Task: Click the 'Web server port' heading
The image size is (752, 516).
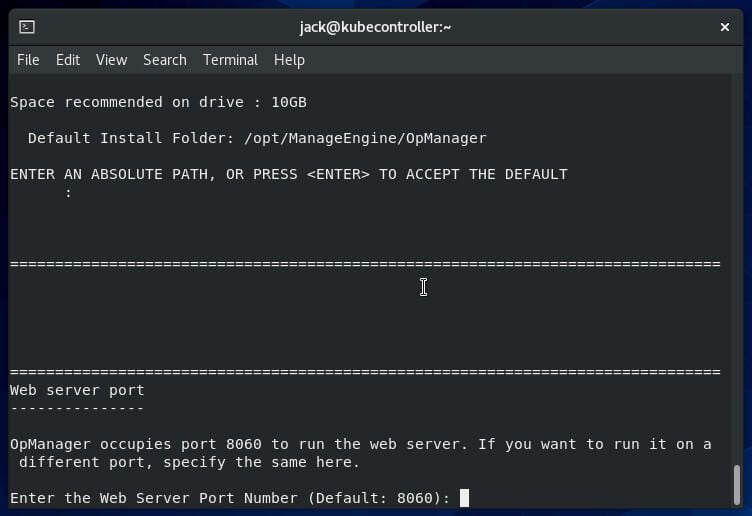Action: [x=77, y=390]
